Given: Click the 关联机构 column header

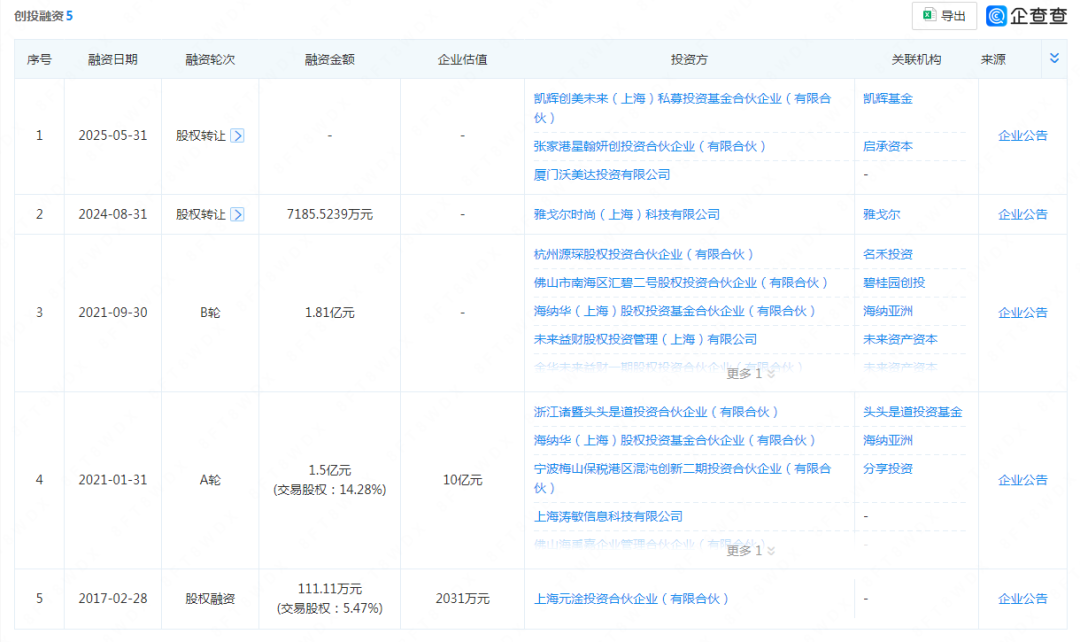Looking at the screenshot, I should (x=916, y=59).
